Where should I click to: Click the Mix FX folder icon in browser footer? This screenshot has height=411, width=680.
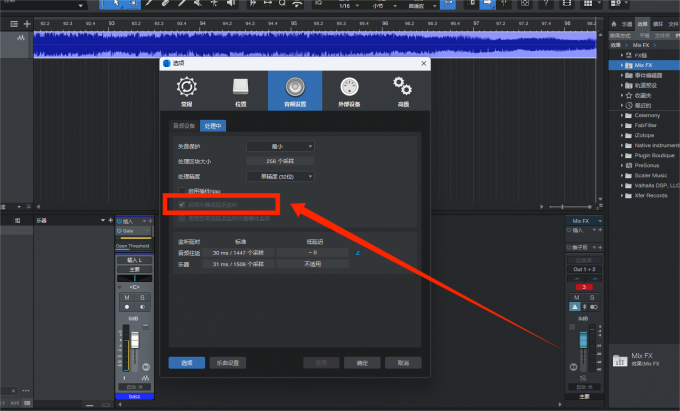(620, 360)
